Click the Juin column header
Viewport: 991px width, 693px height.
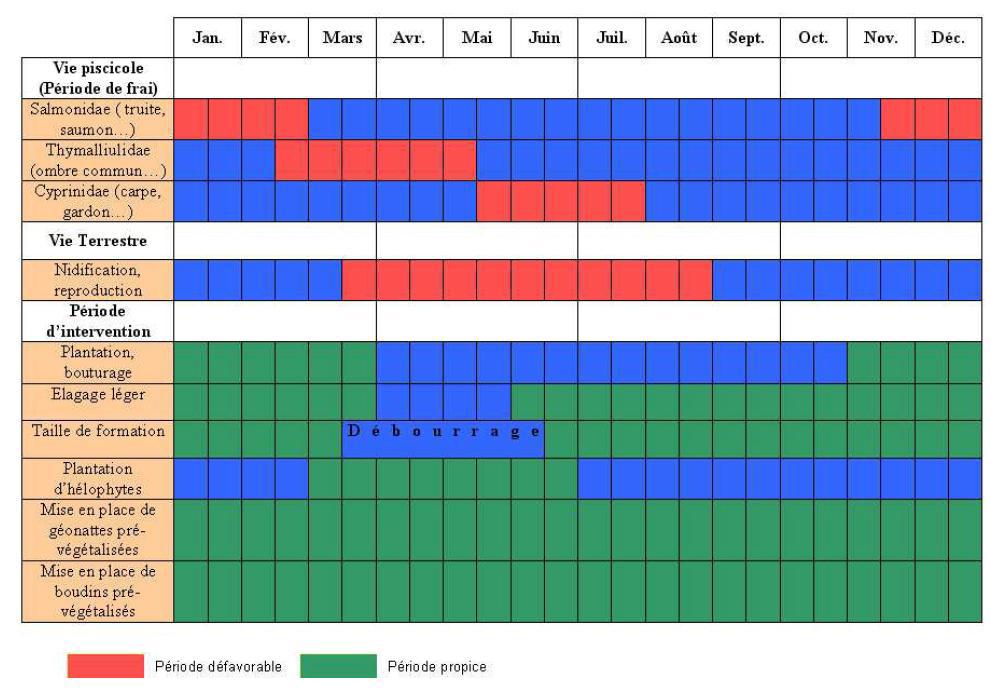[x=544, y=39]
